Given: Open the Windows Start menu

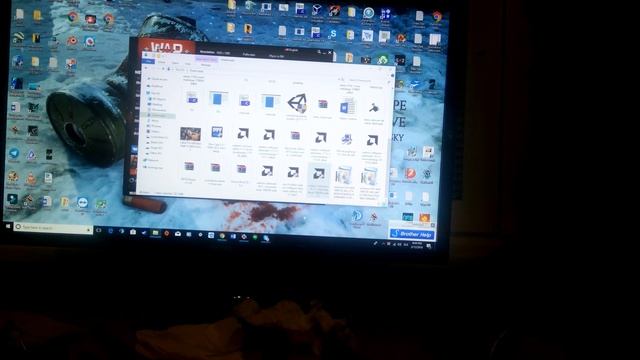Looking at the screenshot, I should (x=8, y=226).
